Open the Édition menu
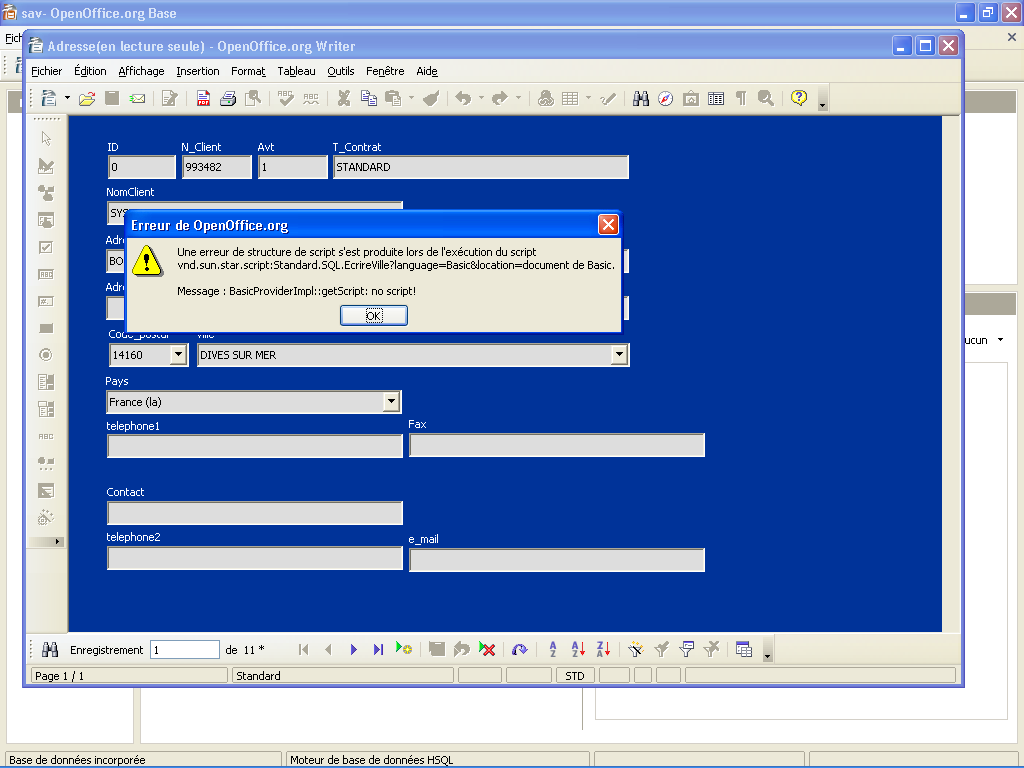This screenshot has width=1024, height=768. tap(90, 71)
